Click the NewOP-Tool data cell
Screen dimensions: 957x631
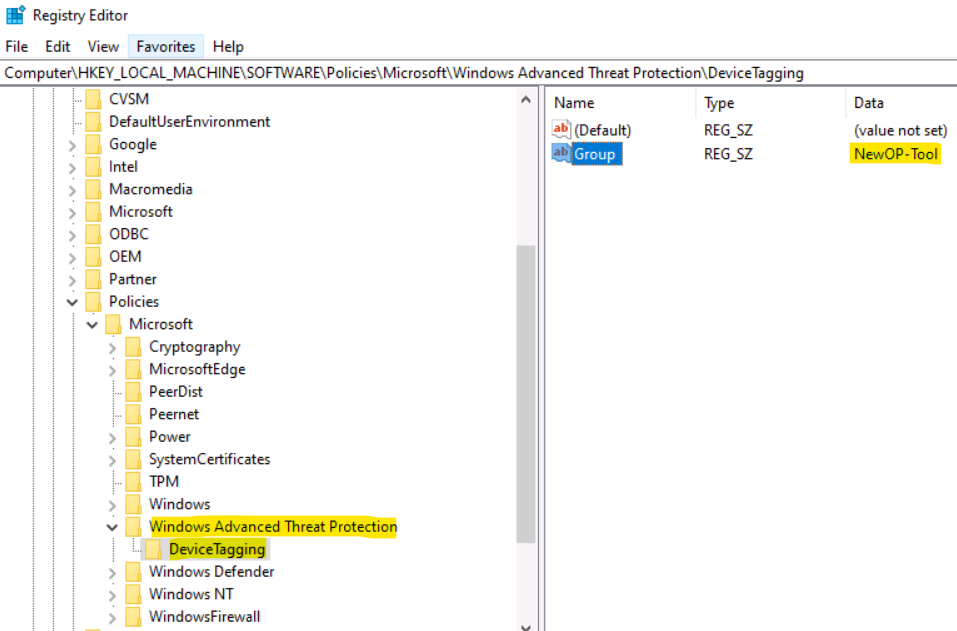click(x=895, y=154)
